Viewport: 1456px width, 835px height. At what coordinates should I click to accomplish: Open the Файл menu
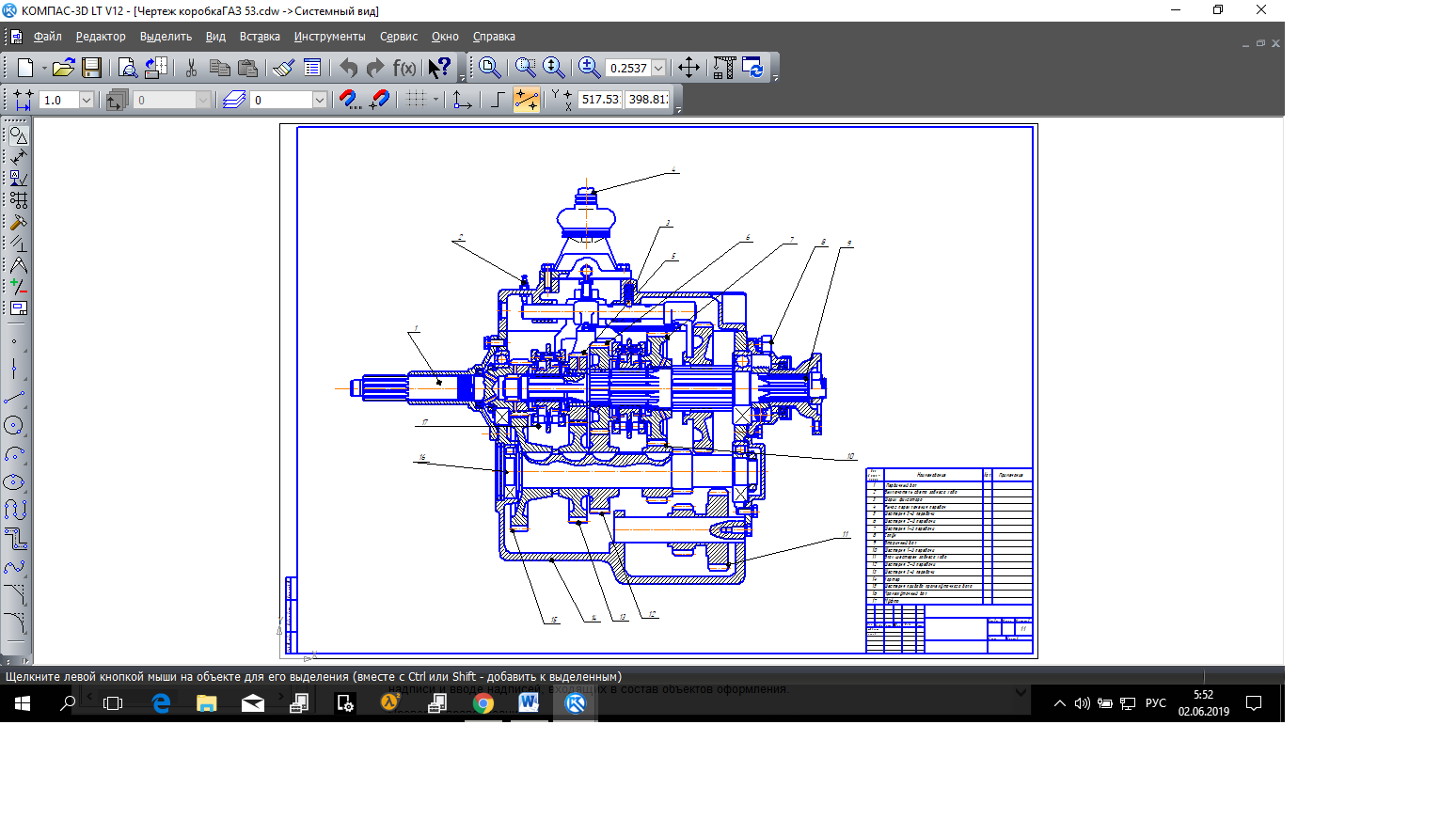coord(48,37)
